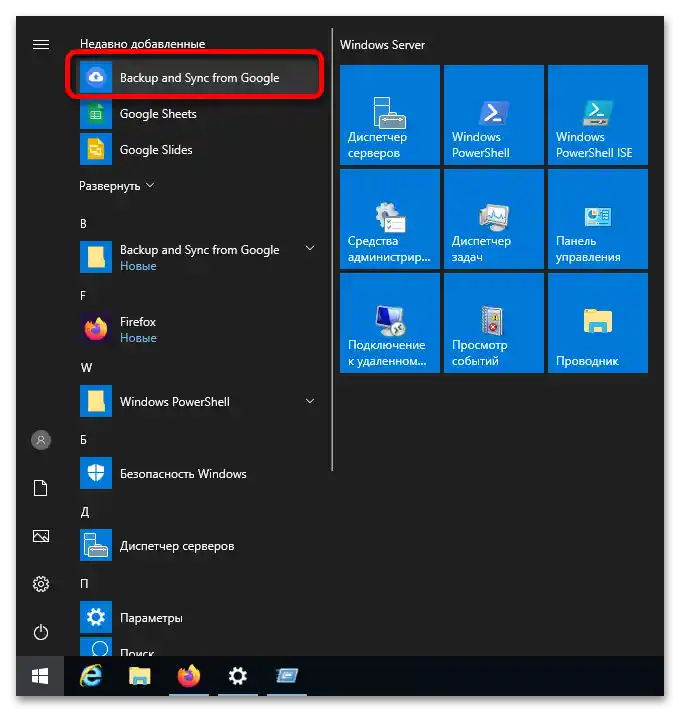
Task: Click the app list scrollbar
Action: [332, 250]
